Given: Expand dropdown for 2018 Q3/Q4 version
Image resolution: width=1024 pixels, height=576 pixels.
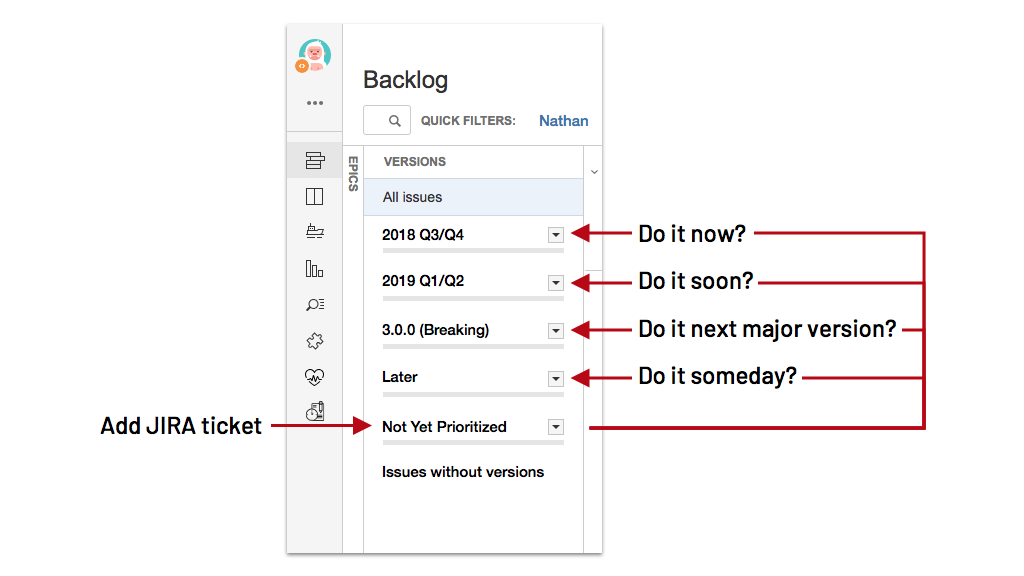Looking at the screenshot, I should tap(556, 235).
